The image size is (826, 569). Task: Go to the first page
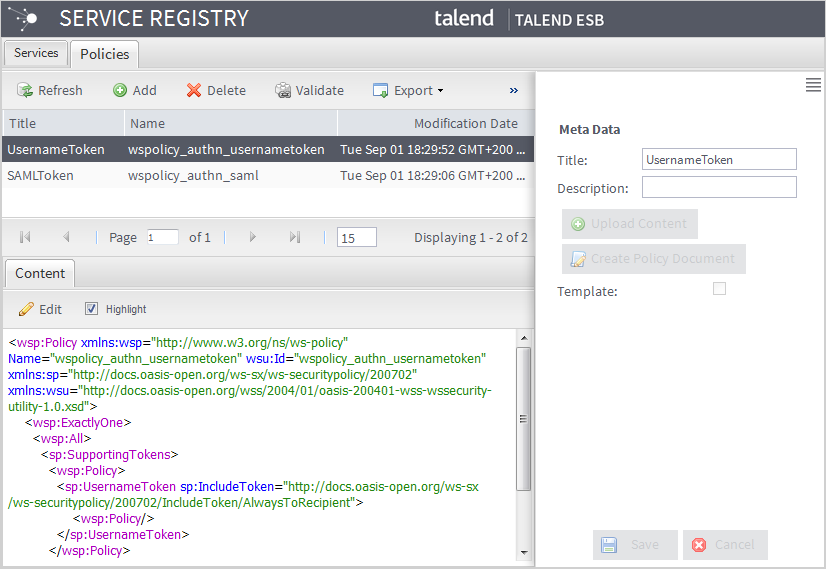coord(25,237)
